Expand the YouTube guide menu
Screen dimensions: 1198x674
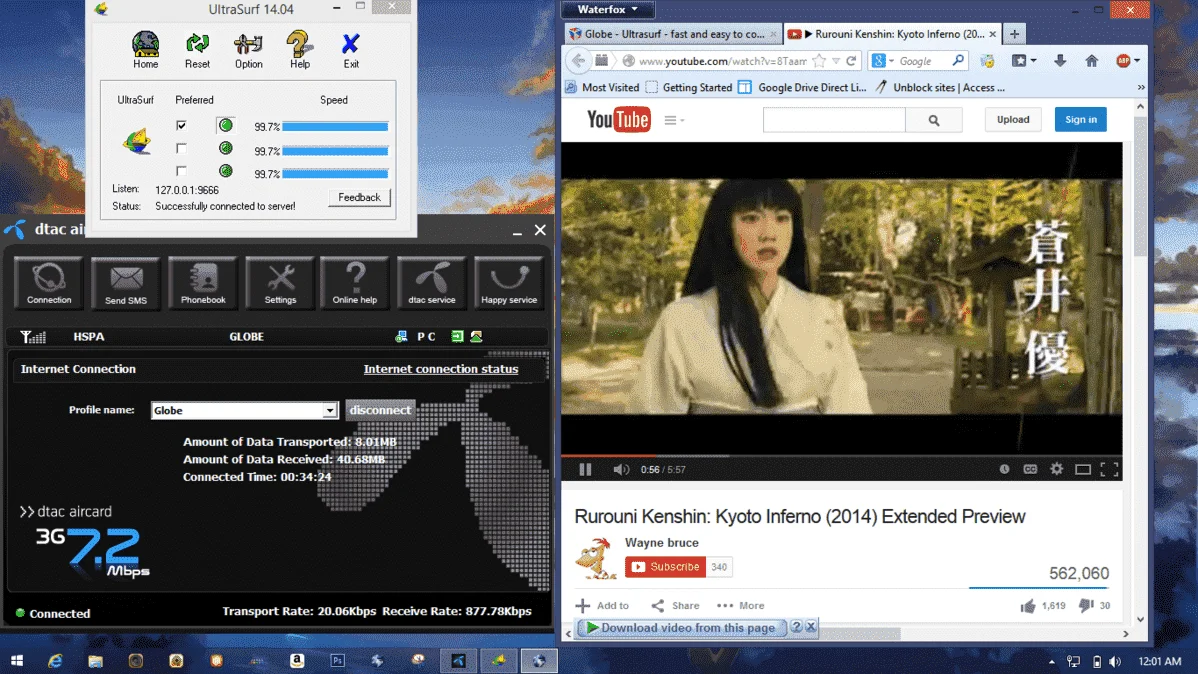tap(673, 120)
